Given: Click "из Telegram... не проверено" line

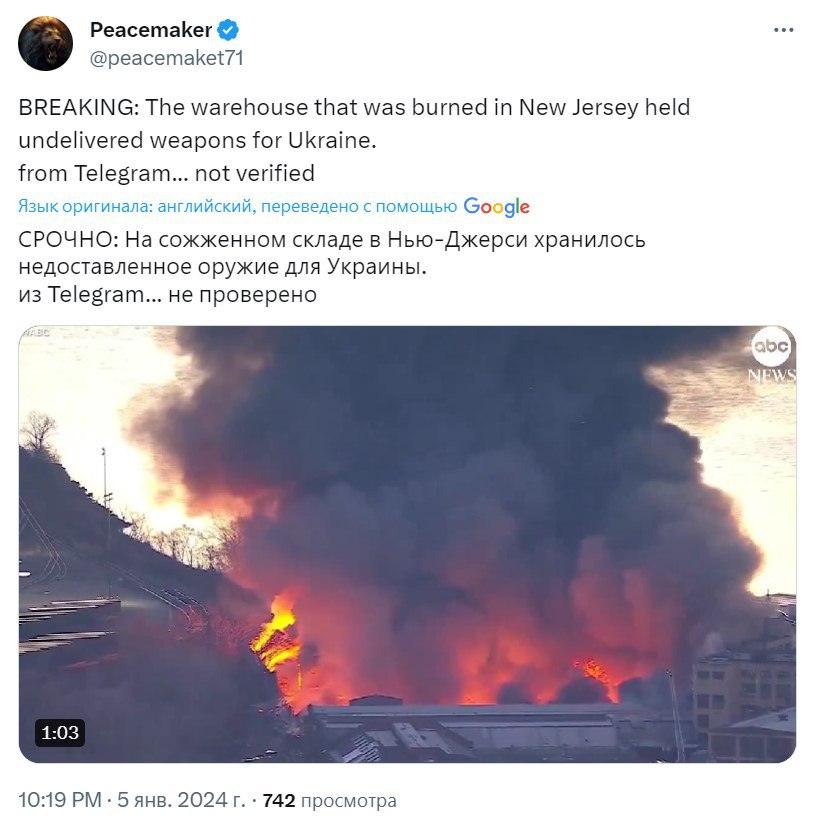Looking at the screenshot, I should click(x=167, y=294).
